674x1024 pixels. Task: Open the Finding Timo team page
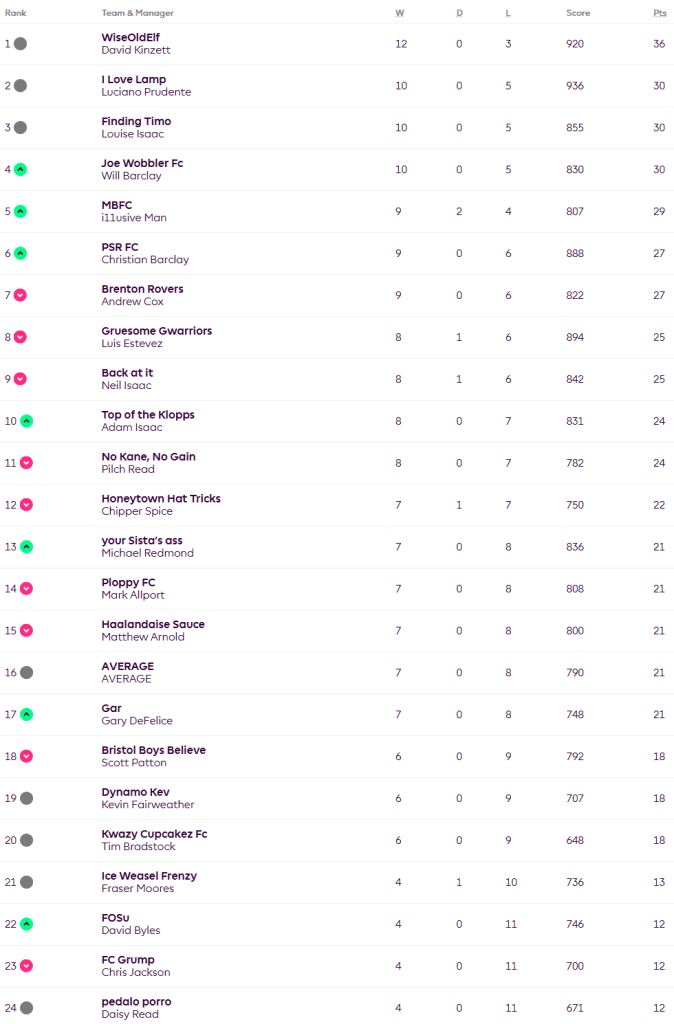coord(136,121)
